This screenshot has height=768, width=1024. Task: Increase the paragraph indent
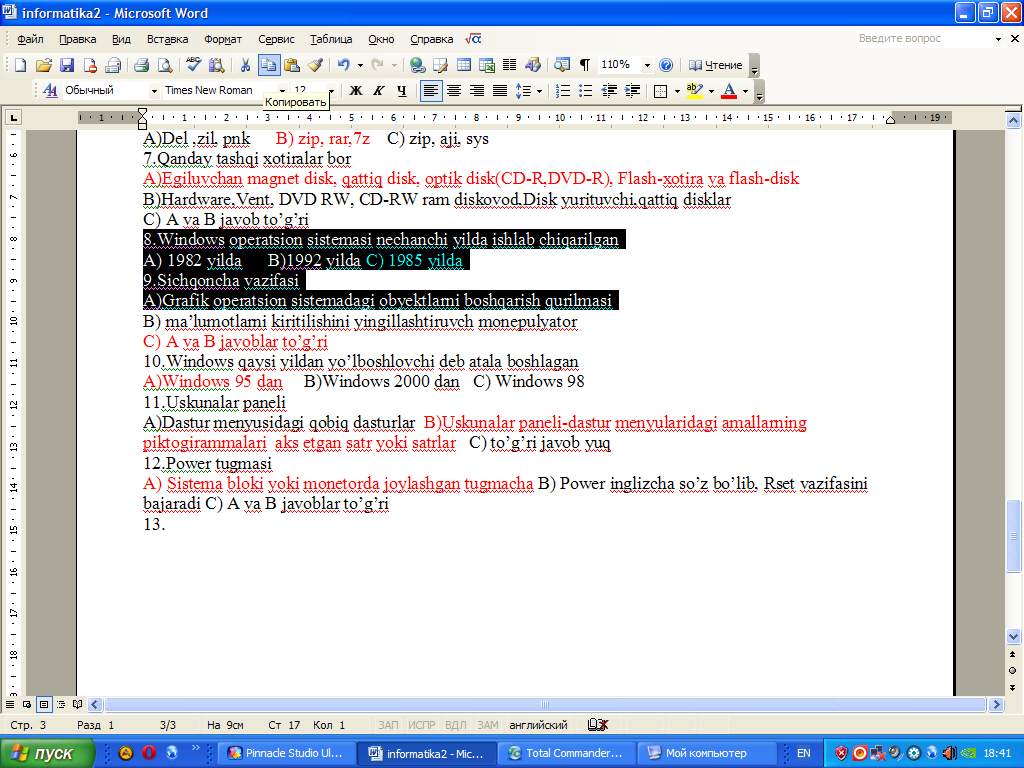point(632,91)
